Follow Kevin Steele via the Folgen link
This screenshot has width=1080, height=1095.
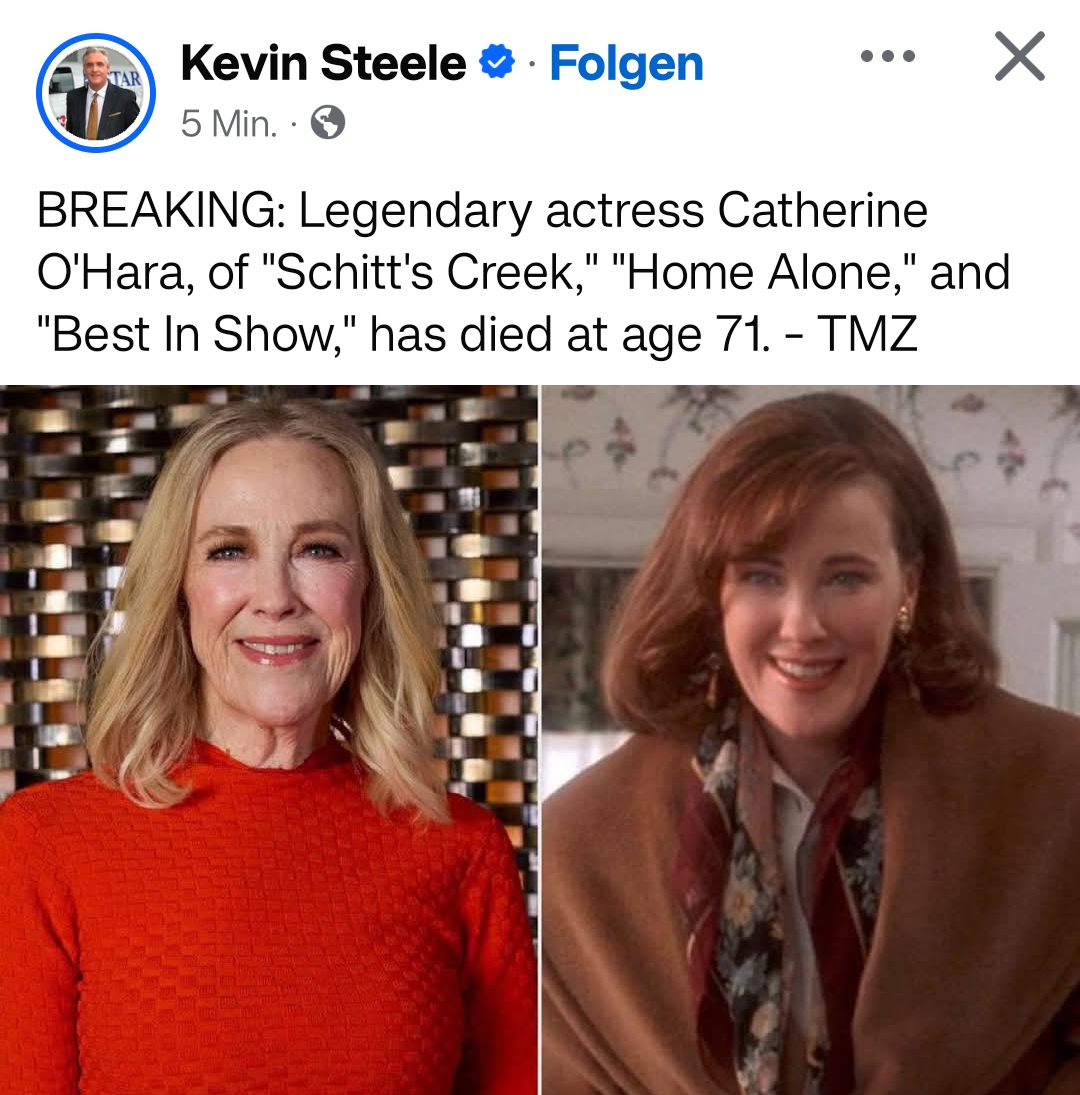626,64
